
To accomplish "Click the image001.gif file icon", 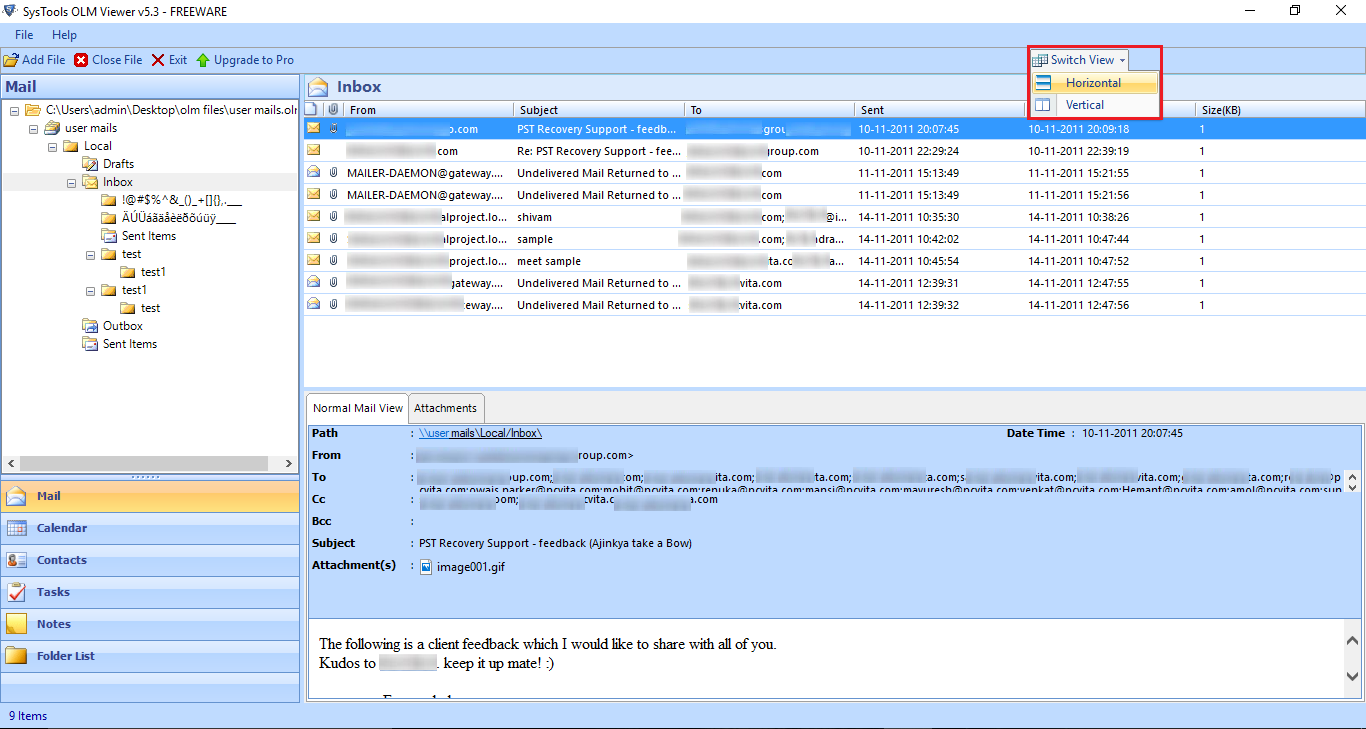I will pos(426,567).
